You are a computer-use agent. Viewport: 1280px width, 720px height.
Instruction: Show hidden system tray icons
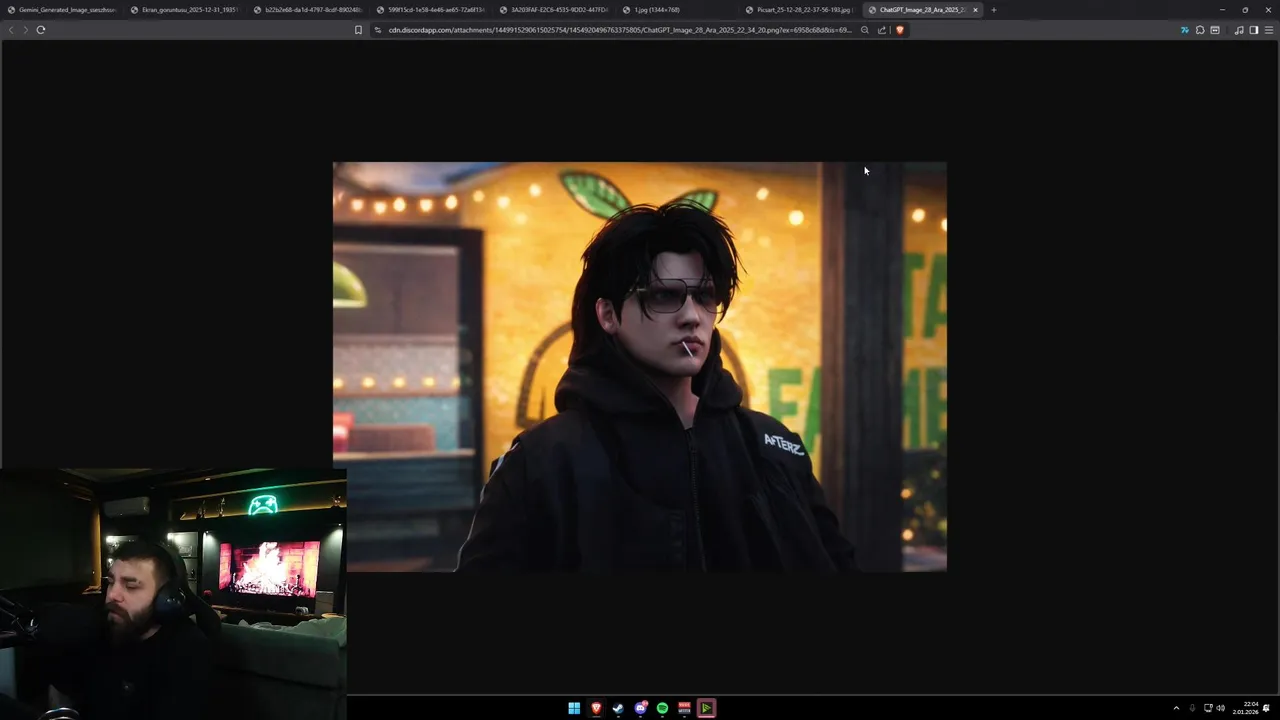(x=1176, y=708)
